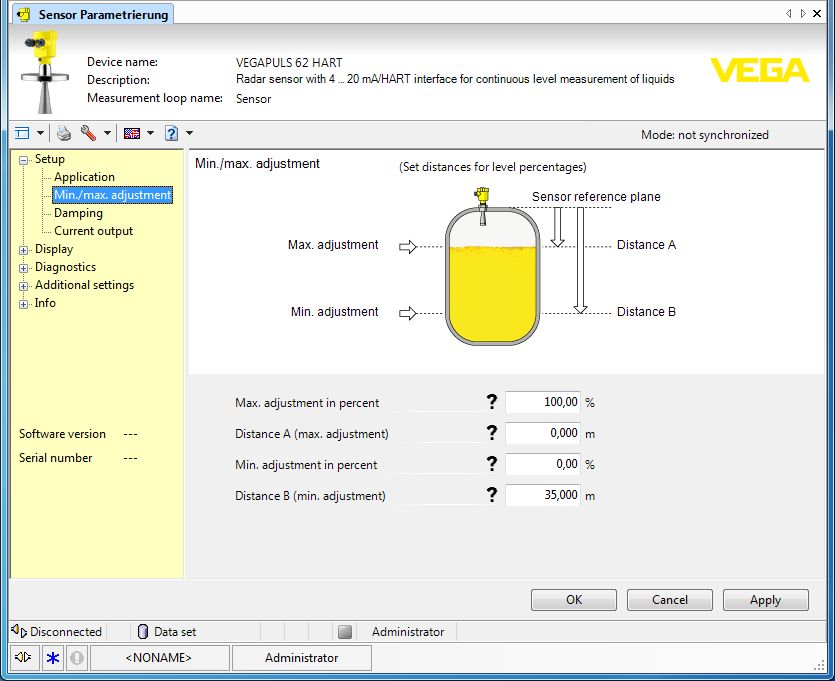Click the Max. adjustment in percent field
The width and height of the screenshot is (835, 681).
click(543, 402)
